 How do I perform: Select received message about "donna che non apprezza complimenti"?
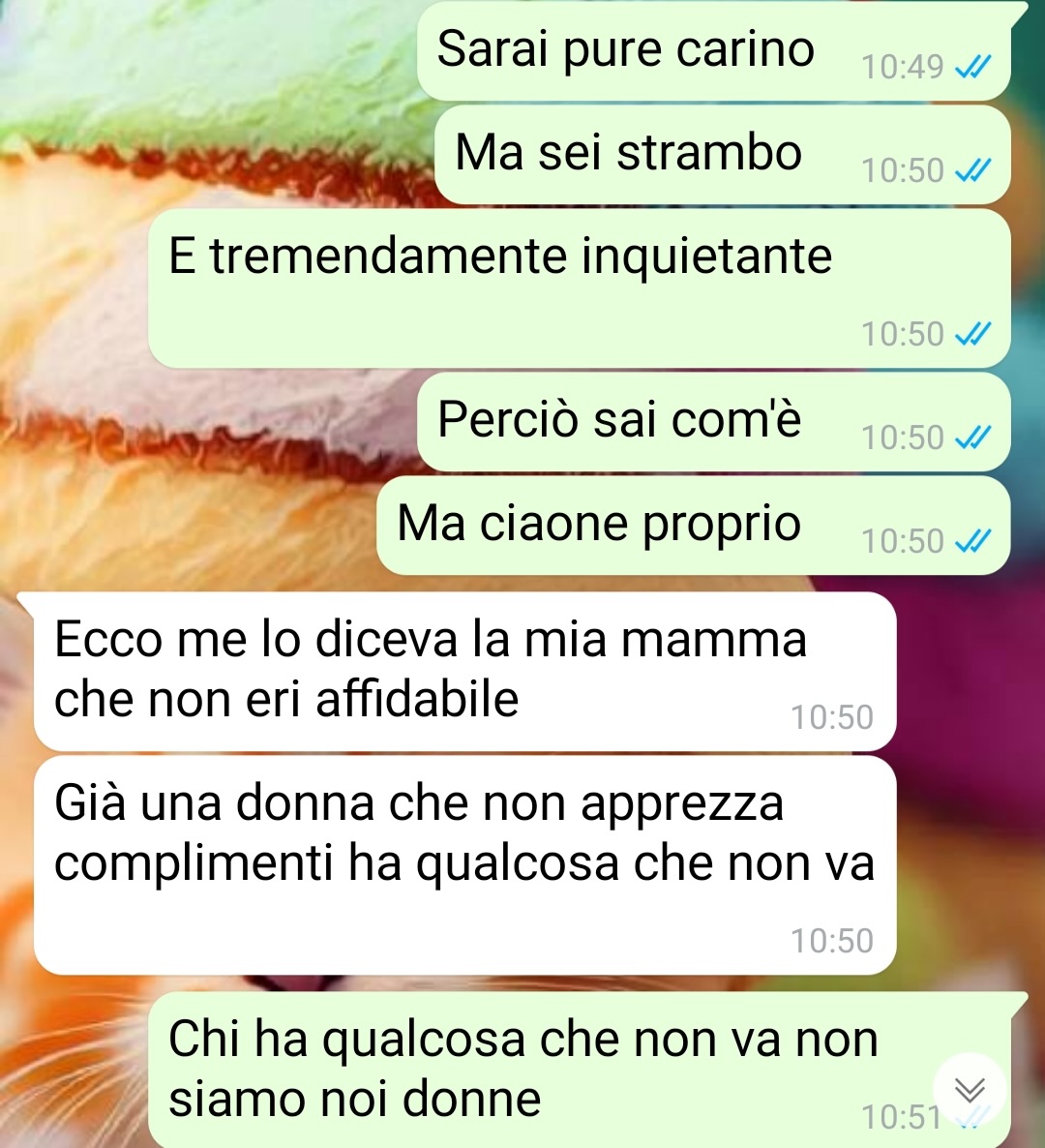(x=464, y=864)
